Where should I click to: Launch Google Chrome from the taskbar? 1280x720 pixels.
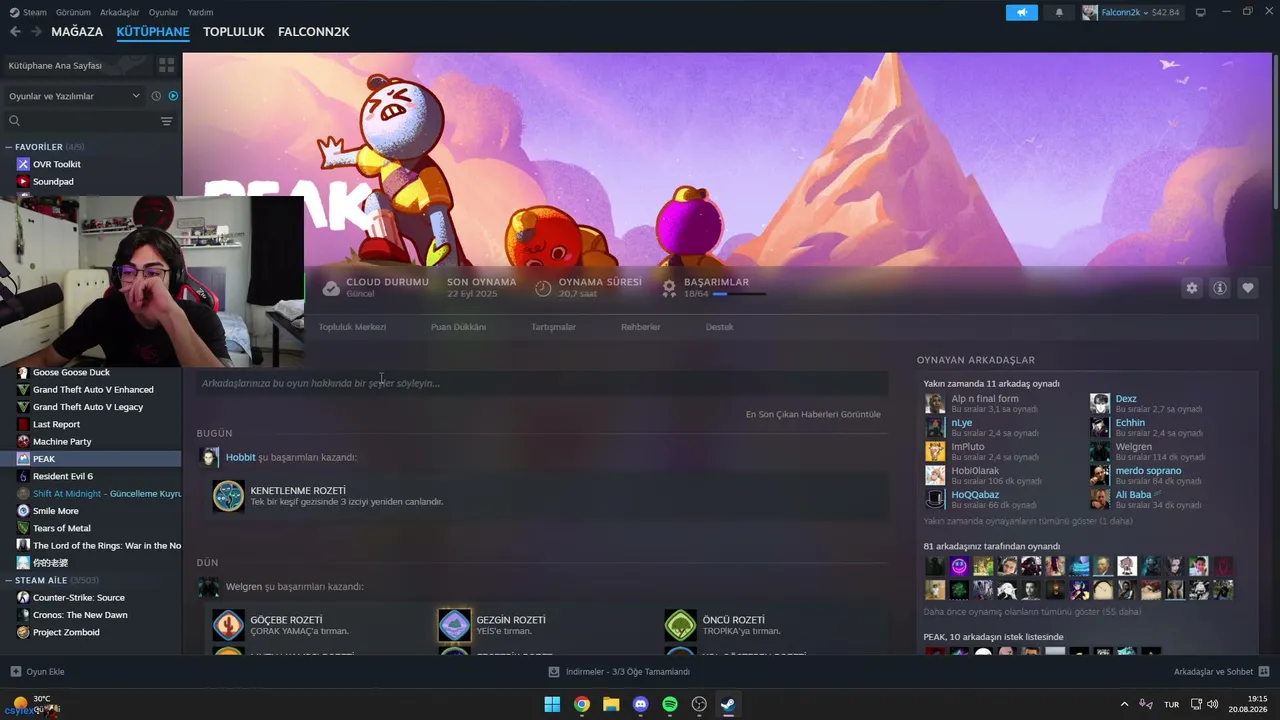581,704
